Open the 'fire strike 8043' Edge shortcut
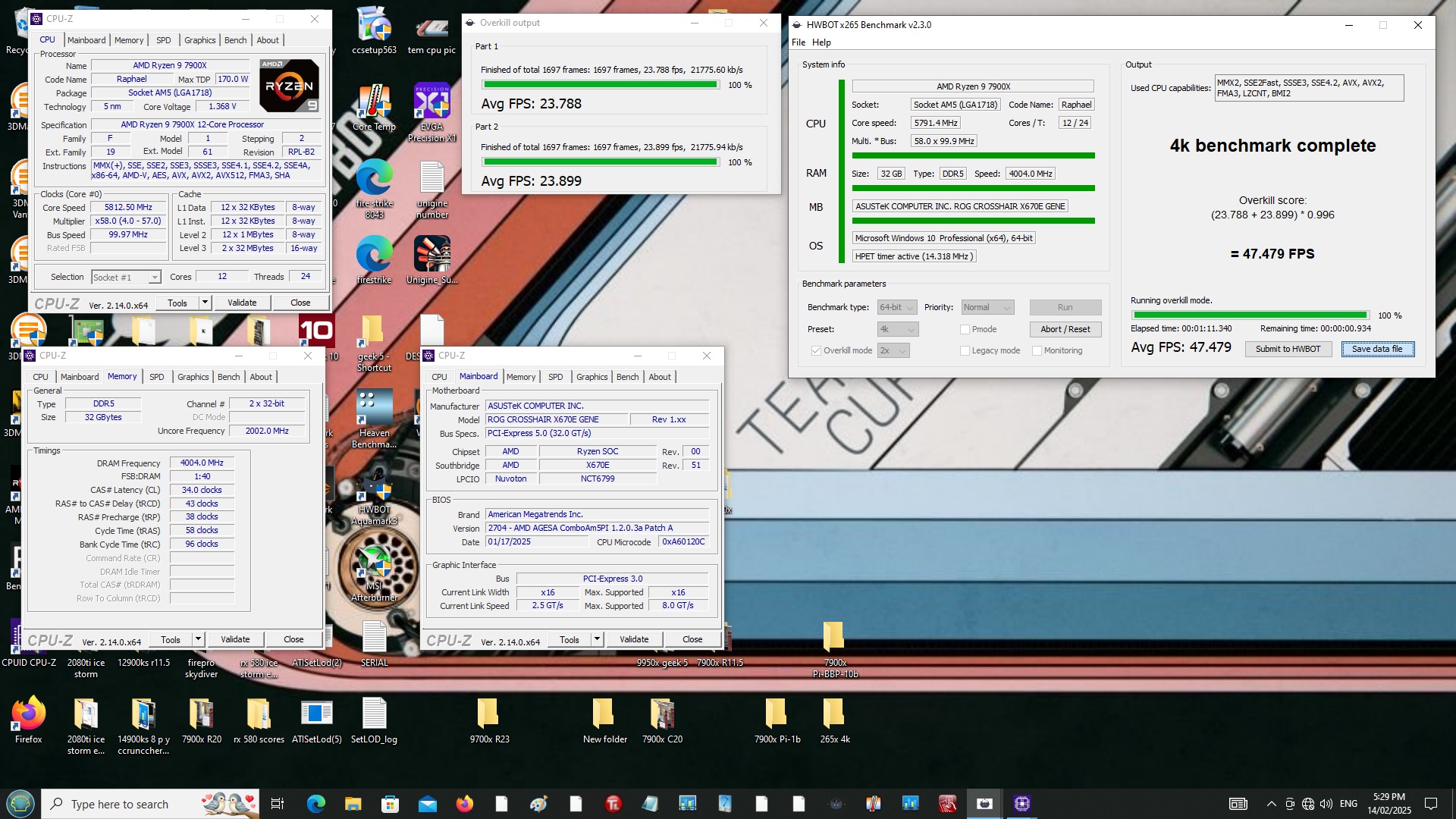Viewport: 1456px width, 819px height. 374,189
